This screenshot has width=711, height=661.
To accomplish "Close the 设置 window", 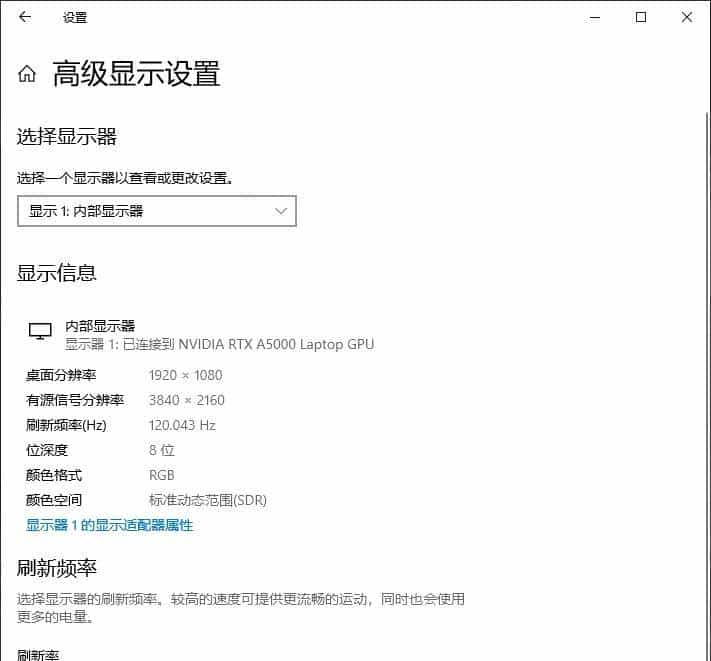I will (687, 17).
